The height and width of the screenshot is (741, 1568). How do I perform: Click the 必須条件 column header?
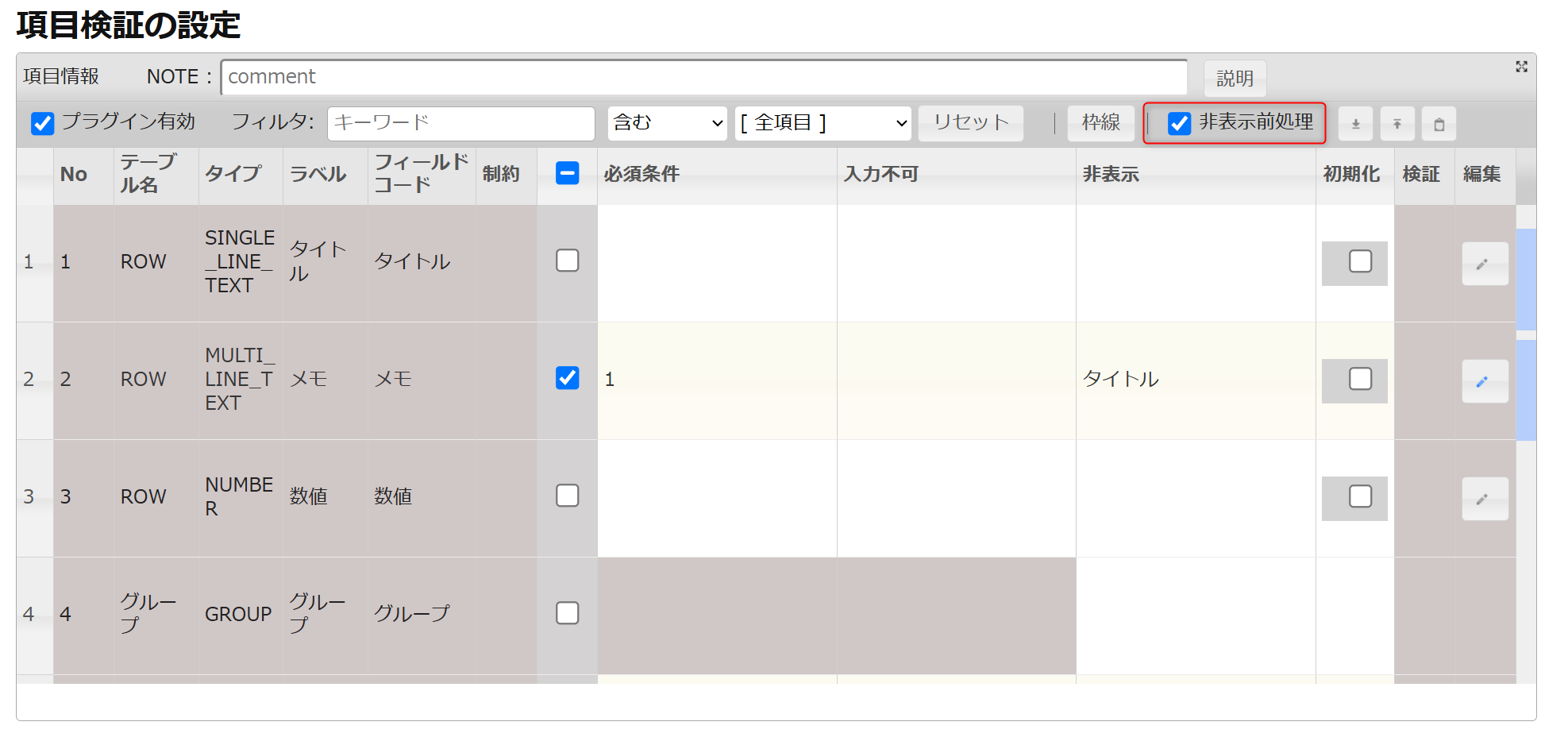tap(641, 174)
